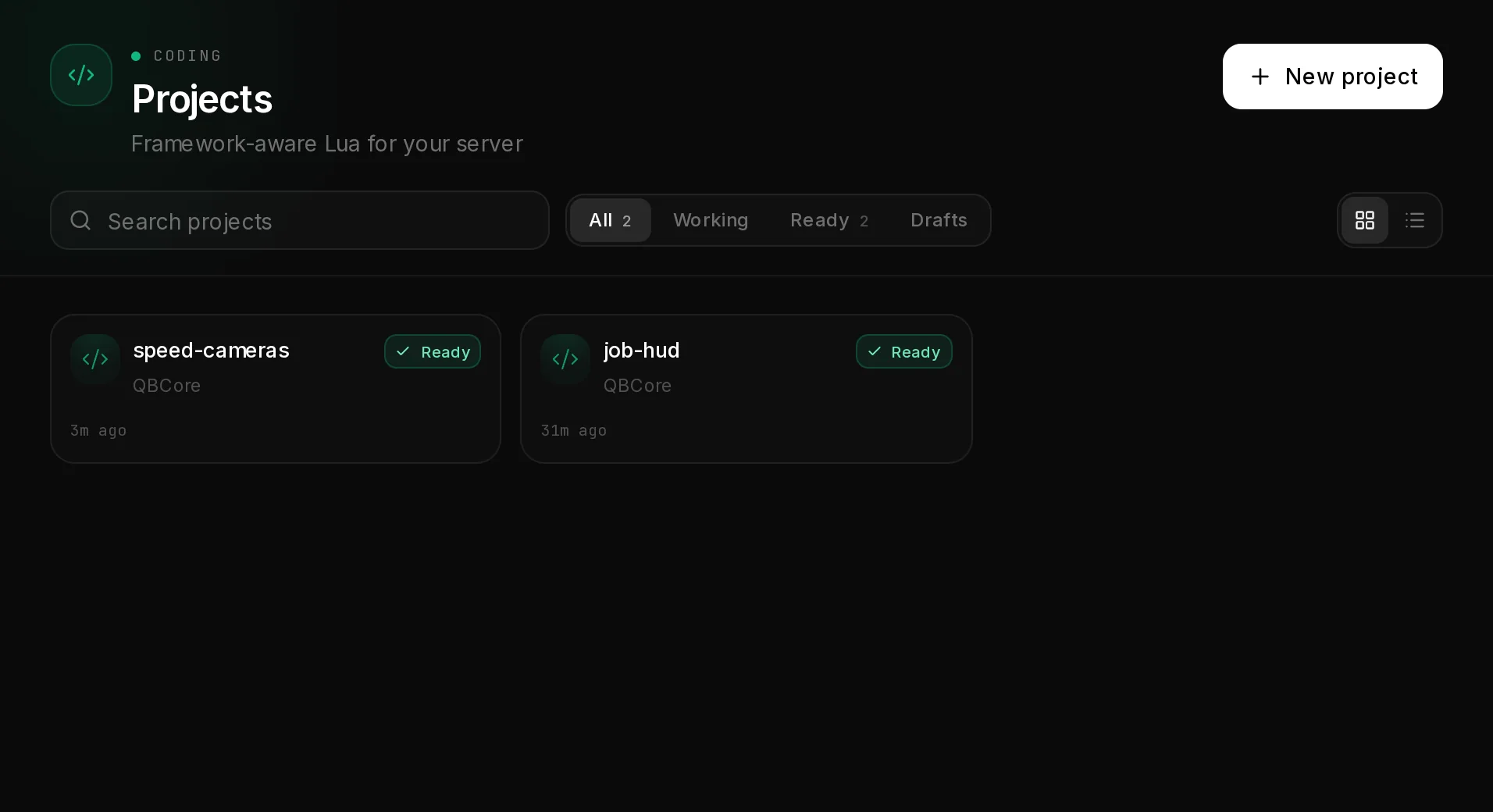
Task: Click the green status dot beside CODING
Action: point(136,56)
